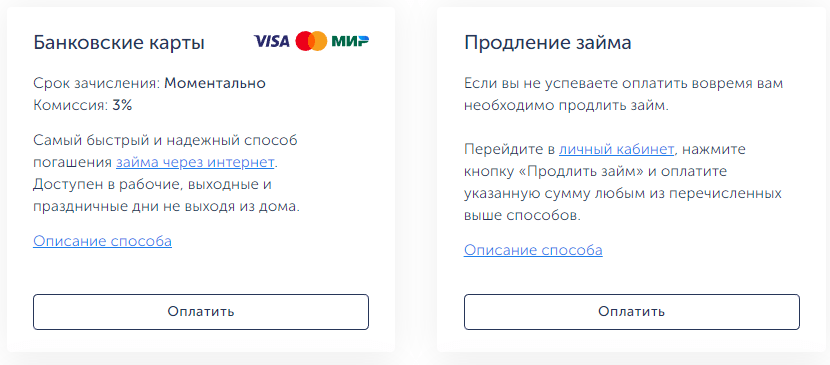Click the «Комиссия:» label
Viewport: 830px width, 365px height.
point(71,106)
